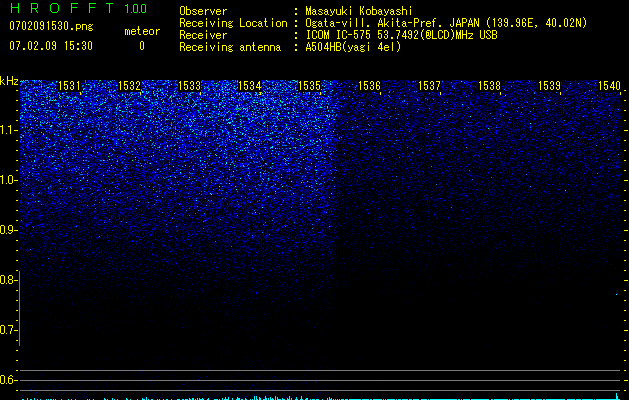
Task: Click the HROFFT 1.0.0 title text
Action: [x=78, y=8]
